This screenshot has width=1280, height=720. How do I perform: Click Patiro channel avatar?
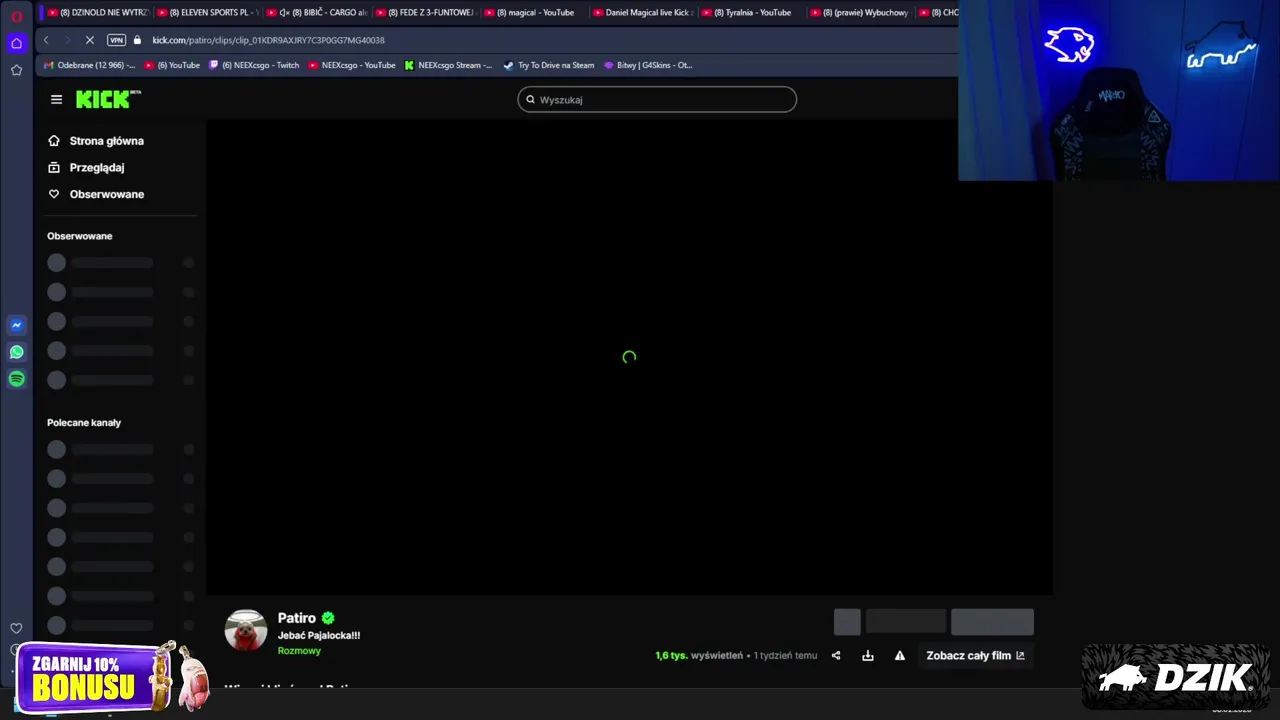[x=246, y=631]
